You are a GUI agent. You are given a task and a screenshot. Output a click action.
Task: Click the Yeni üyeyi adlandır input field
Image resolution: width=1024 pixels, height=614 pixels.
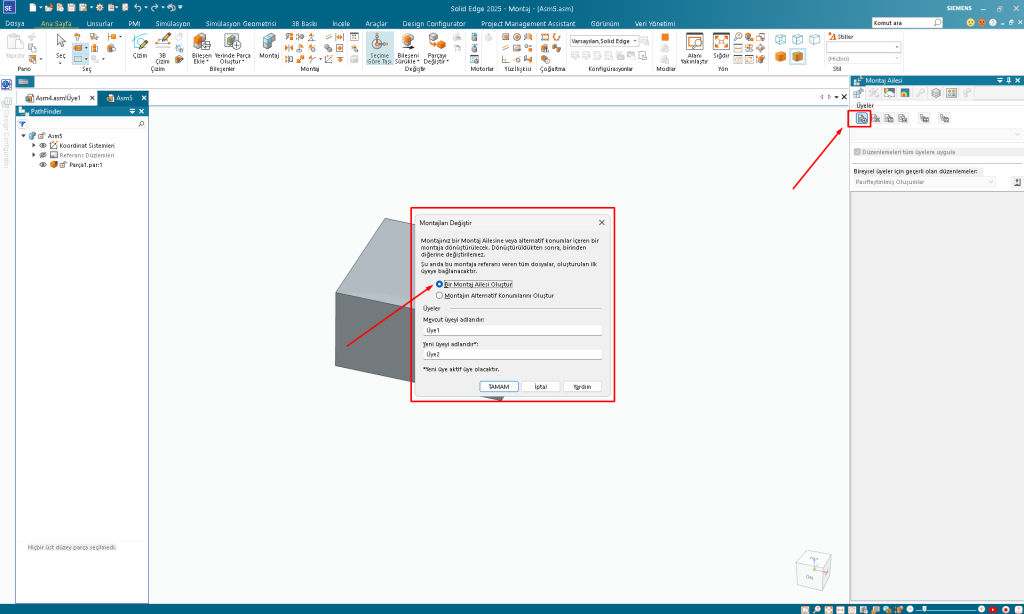512,354
